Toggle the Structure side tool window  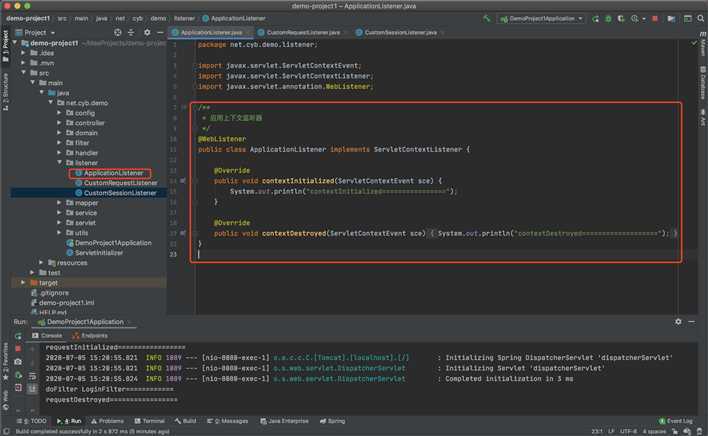pyautogui.click(x=5, y=92)
